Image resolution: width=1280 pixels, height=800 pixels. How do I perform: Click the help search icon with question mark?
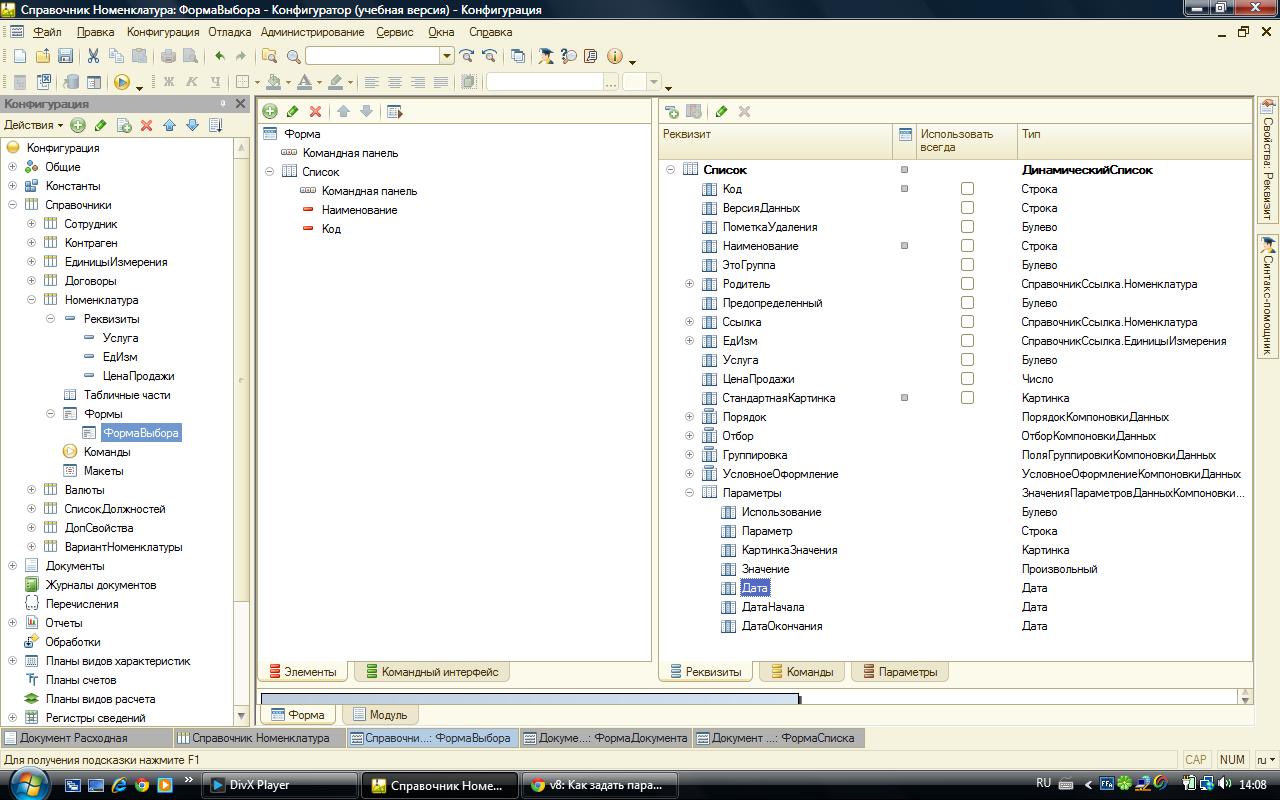coord(568,56)
